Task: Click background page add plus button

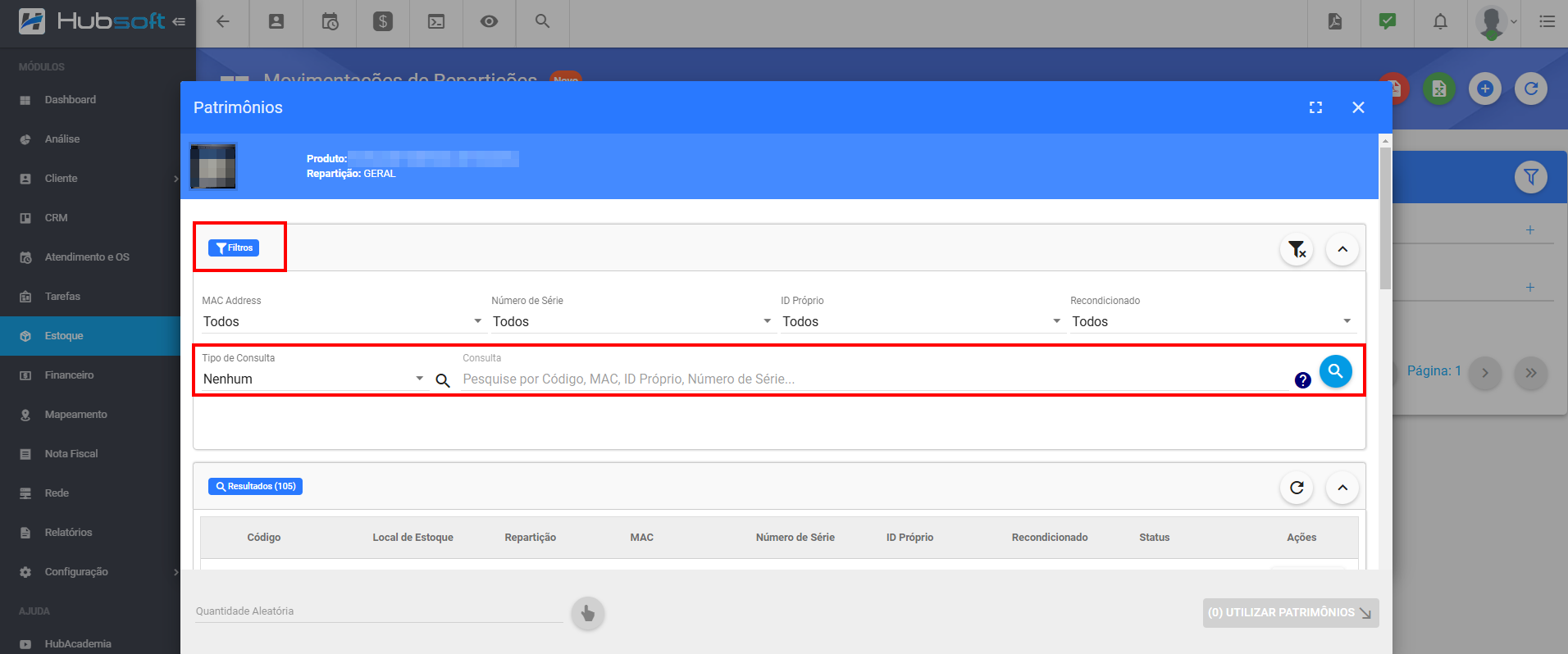Action: click(1485, 89)
